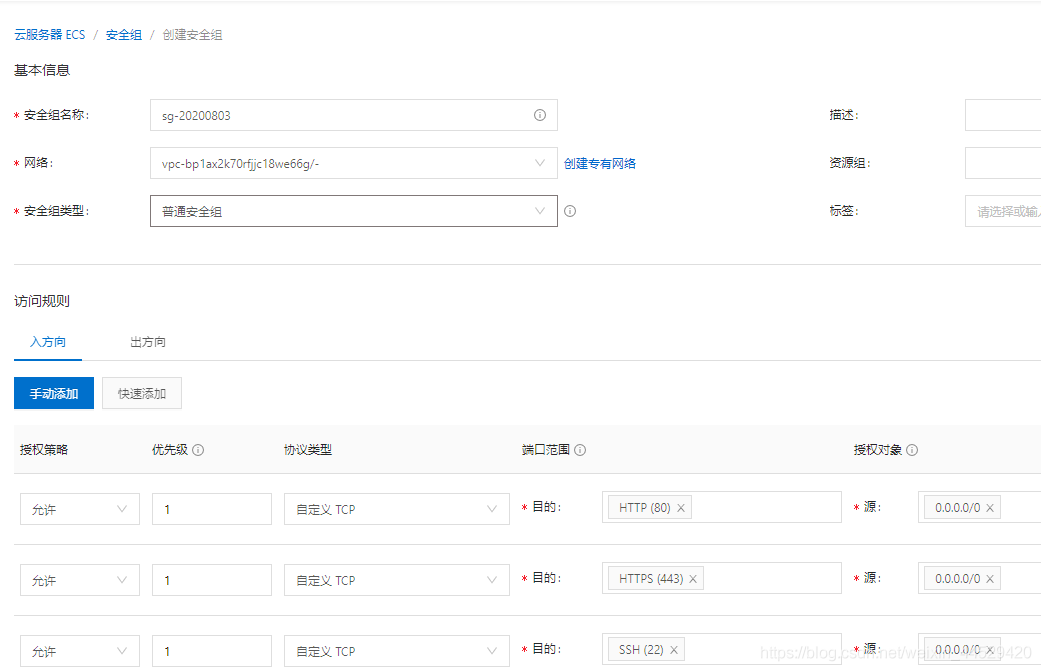Click the 手动添加 button
The image size is (1041, 671).
(x=54, y=393)
